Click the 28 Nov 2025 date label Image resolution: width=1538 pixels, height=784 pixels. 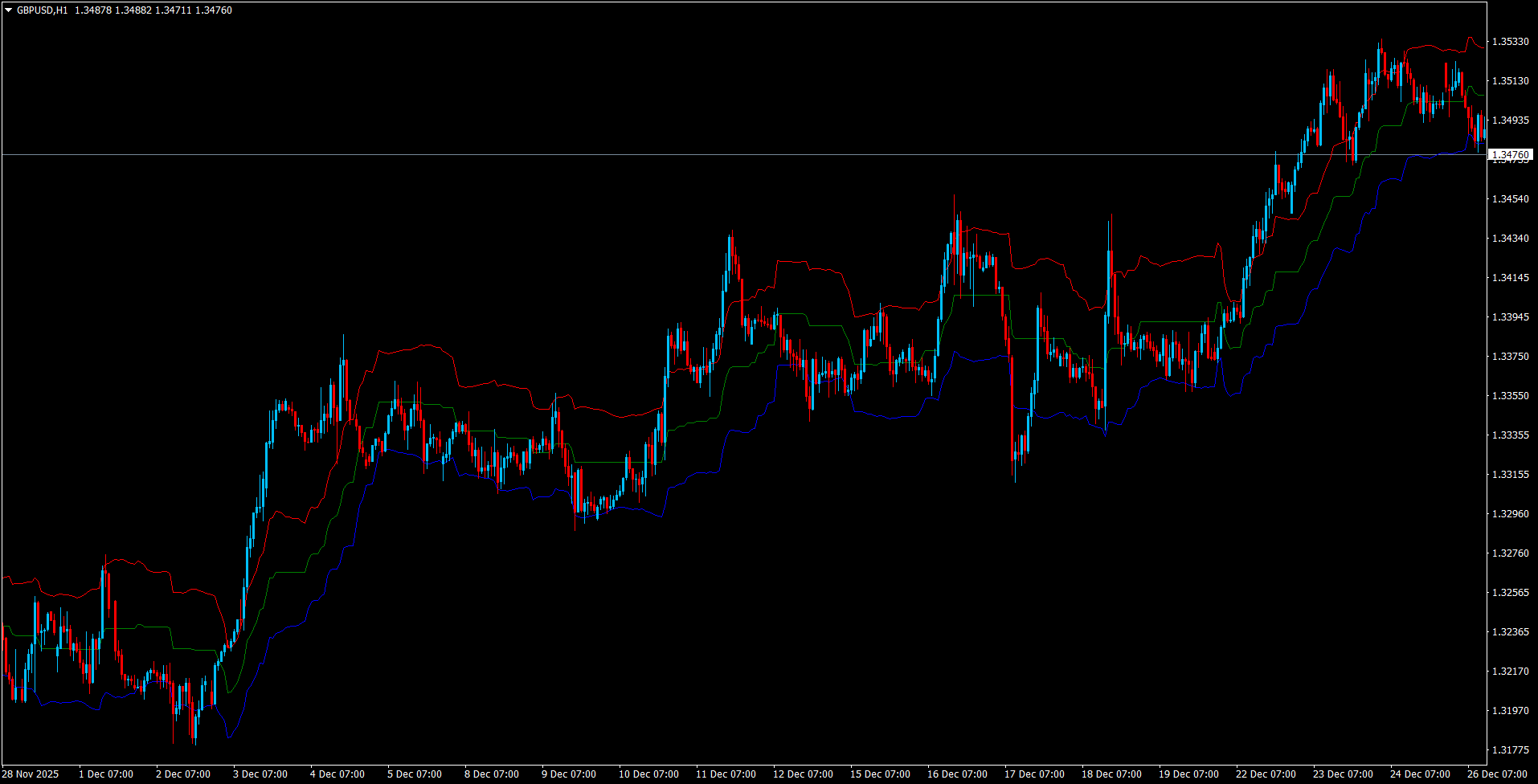click(x=31, y=774)
